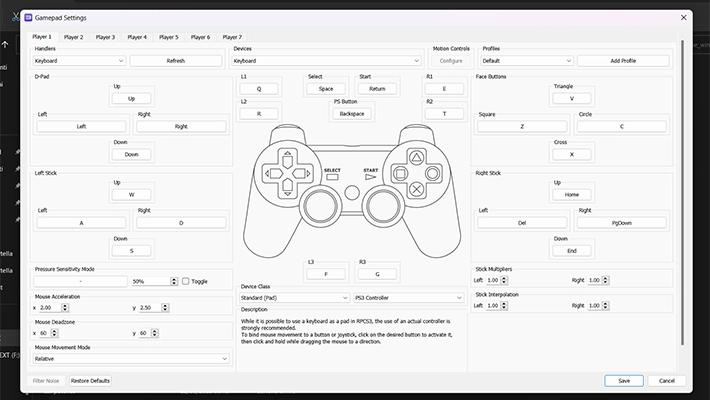Rebind Right Stick Down mapped to End

[571, 251]
